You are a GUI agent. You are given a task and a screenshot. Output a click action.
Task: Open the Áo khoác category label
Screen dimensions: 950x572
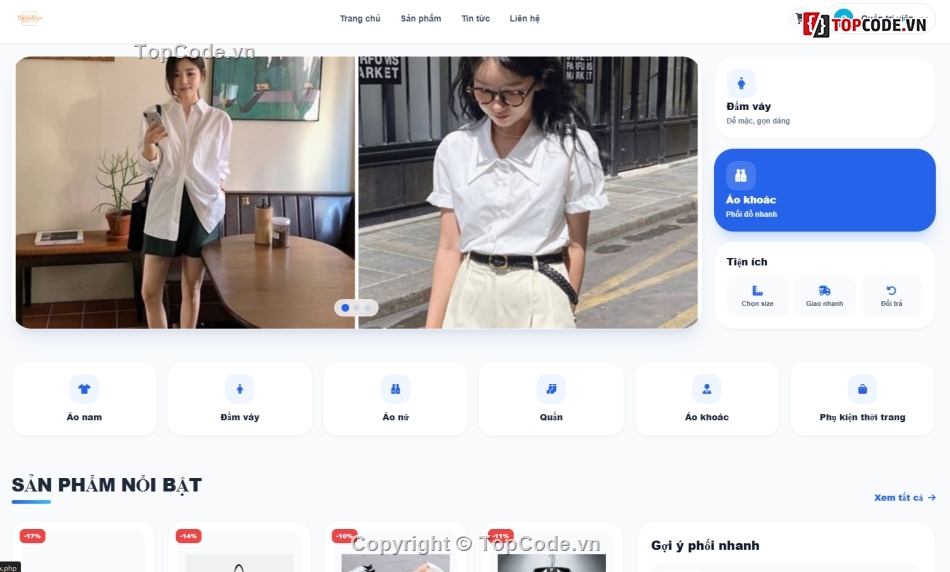coord(706,417)
